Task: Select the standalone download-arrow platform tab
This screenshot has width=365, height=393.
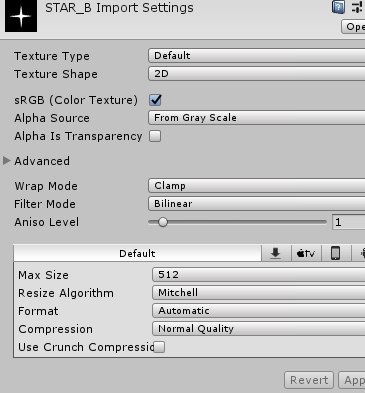Action: click(276, 254)
